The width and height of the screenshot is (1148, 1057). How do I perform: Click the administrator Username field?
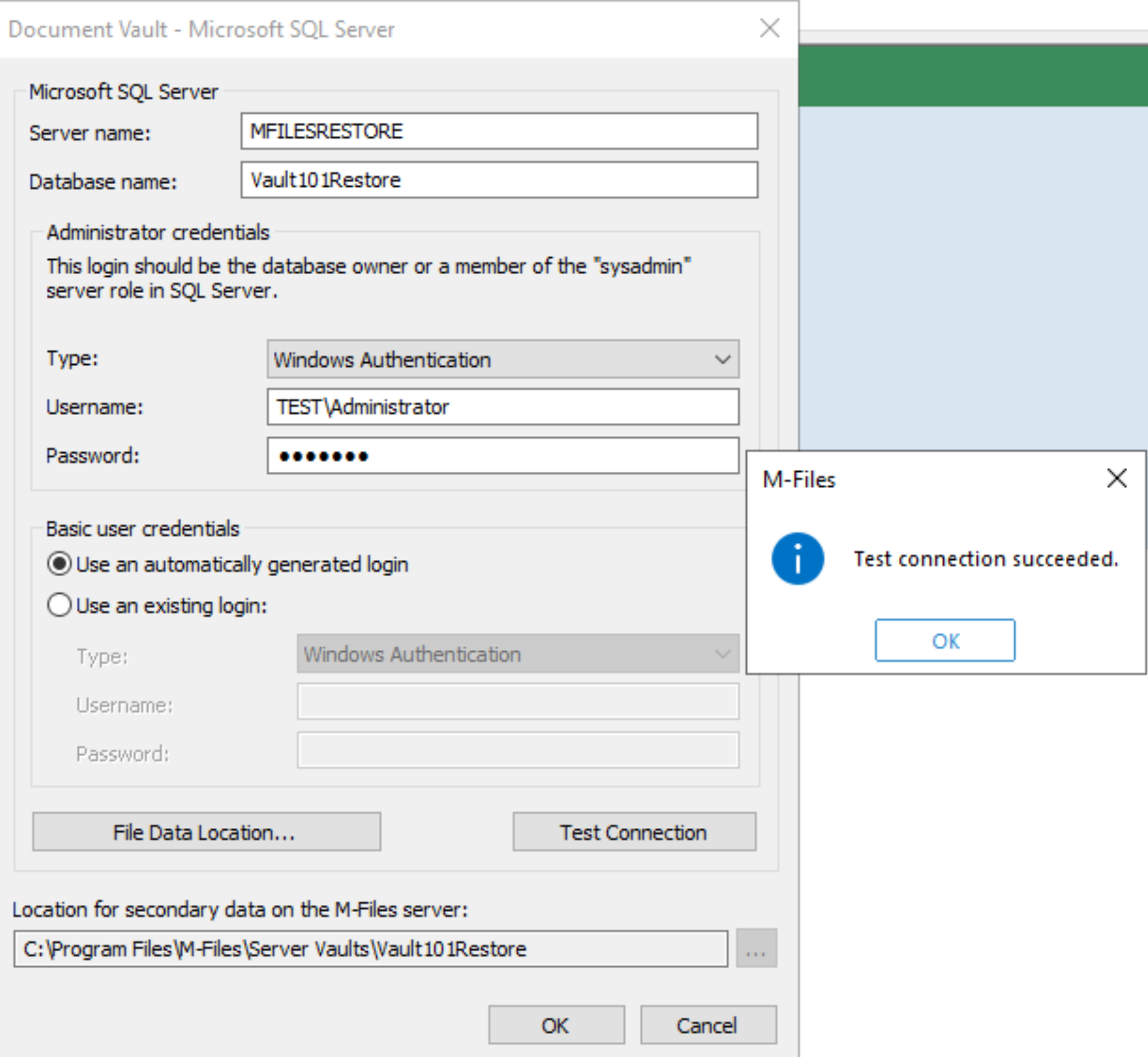pyautogui.click(x=503, y=407)
